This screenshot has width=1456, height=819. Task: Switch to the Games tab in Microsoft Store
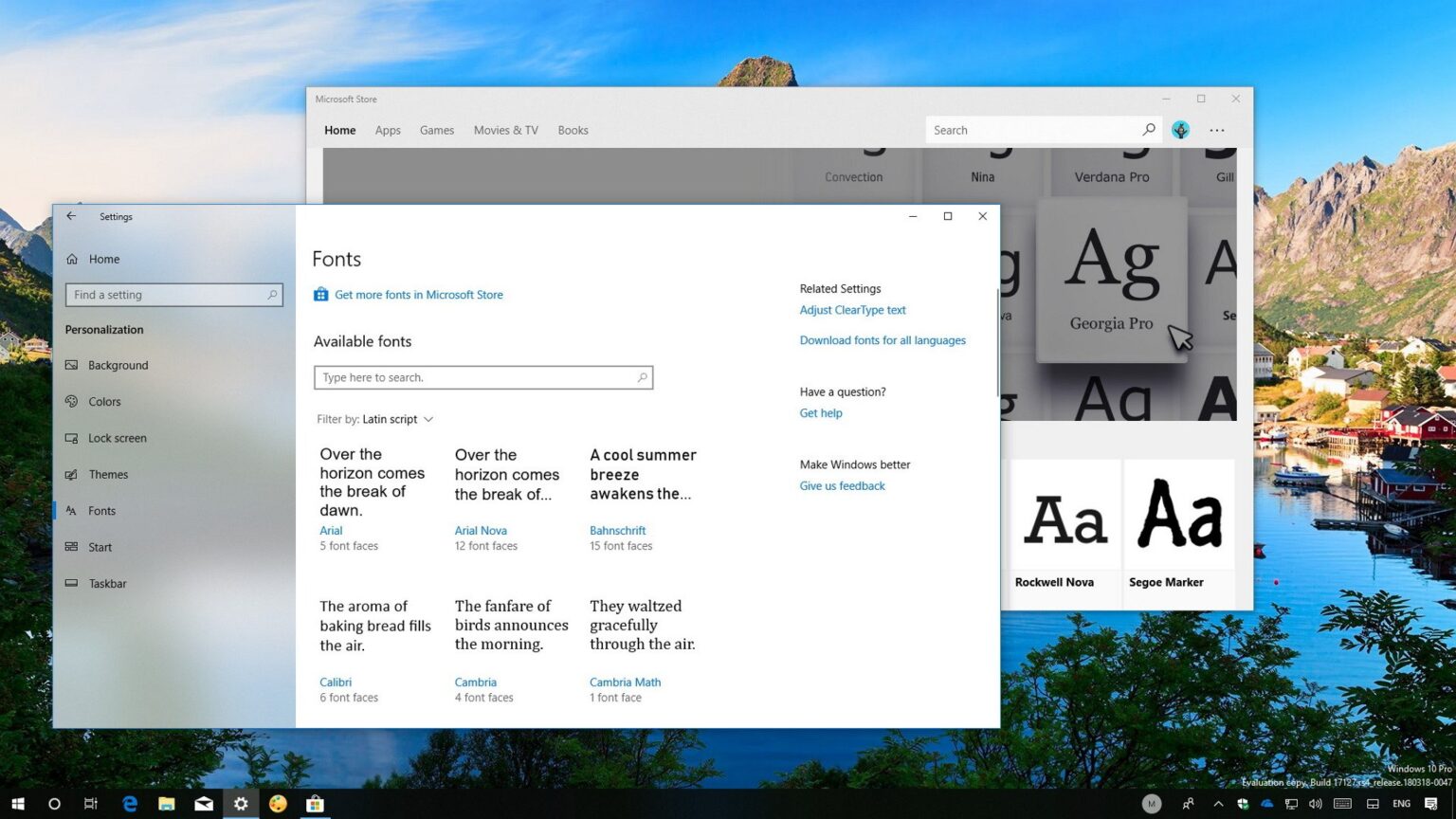[x=436, y=130]
